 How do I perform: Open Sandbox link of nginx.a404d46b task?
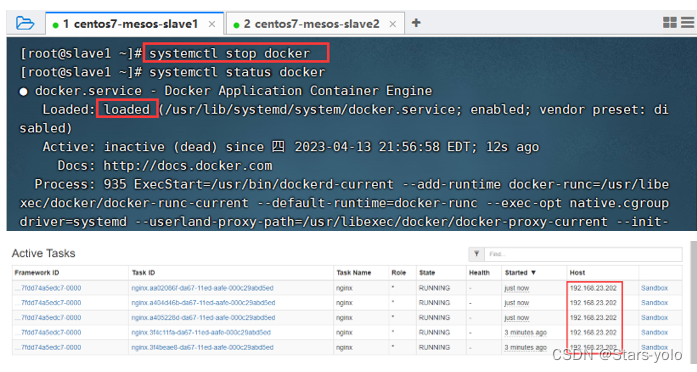coord(654,303)
